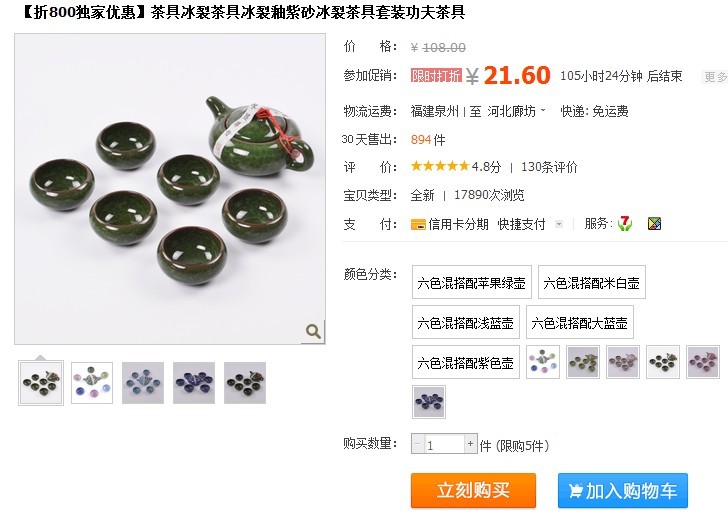The width and height of the screenshot is (728, 517).
Task: Select 六色混搭配紫色壶 color option
Action: pyautogui.click(x=466, y=362)
